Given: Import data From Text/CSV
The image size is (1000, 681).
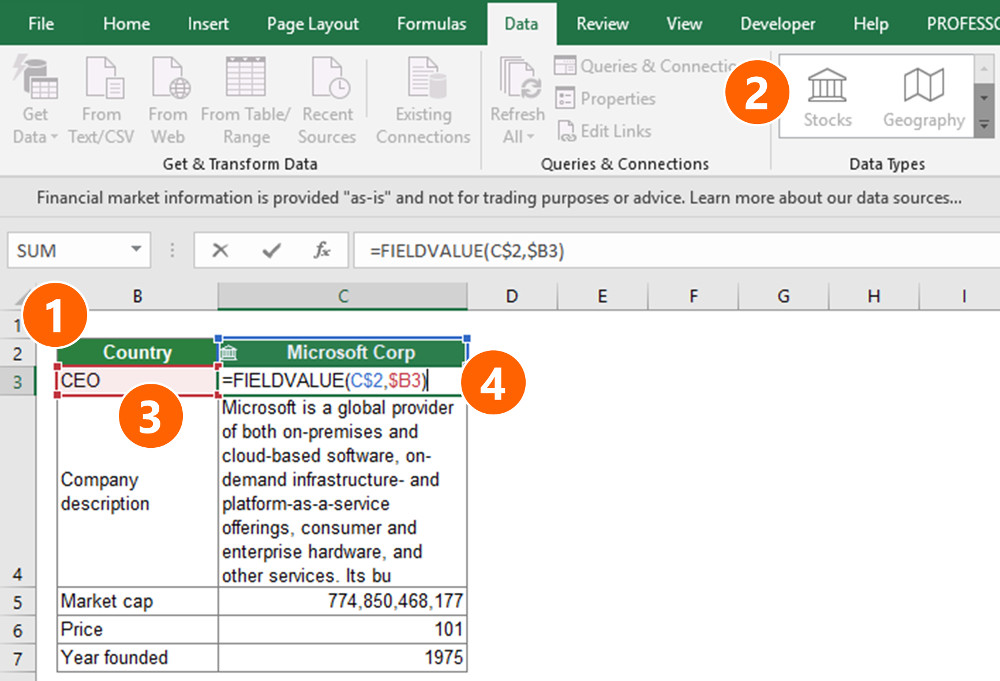Looking at the screenshot, I should tap(101, 101).
